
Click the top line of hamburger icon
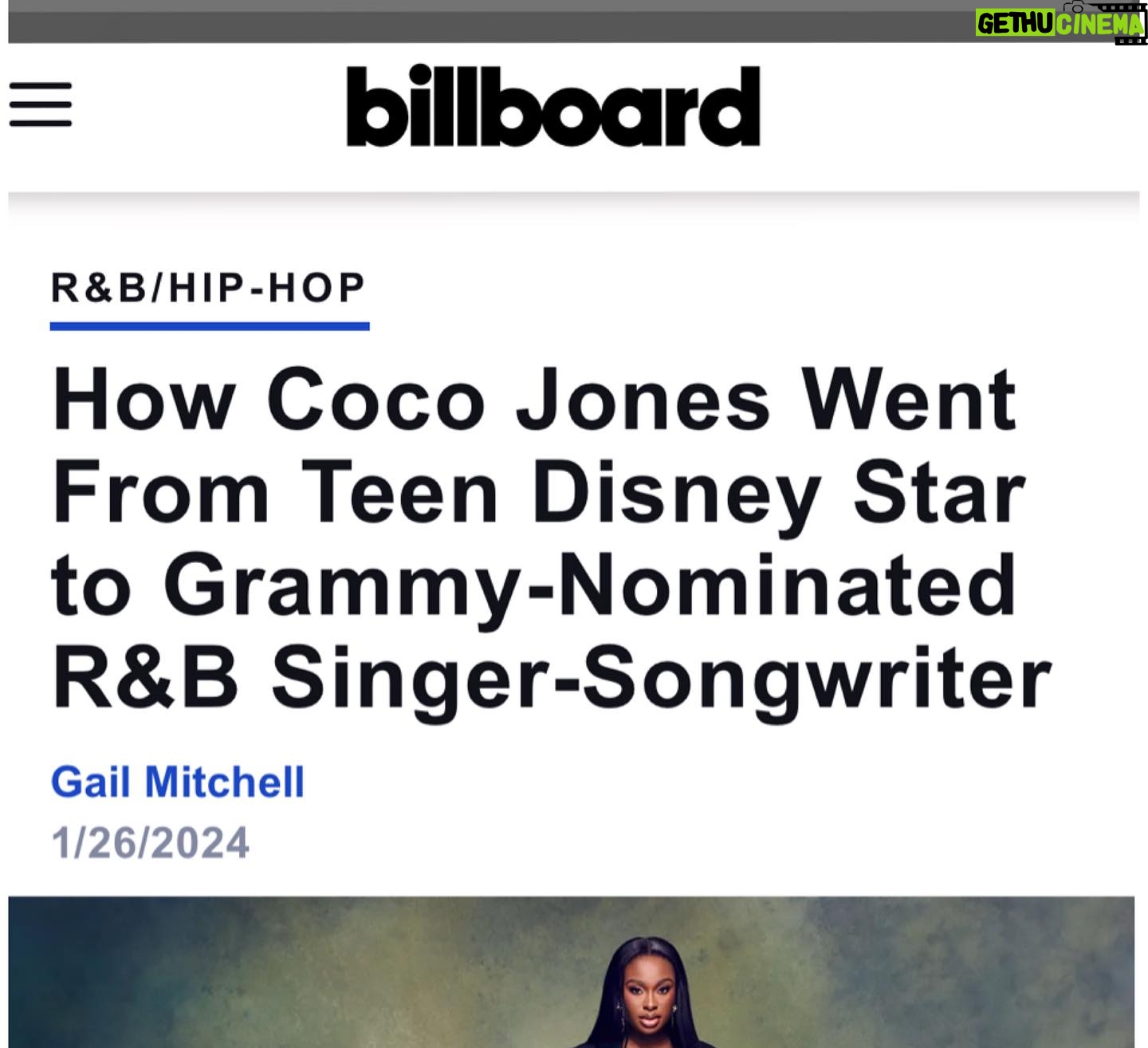(41, 85)
